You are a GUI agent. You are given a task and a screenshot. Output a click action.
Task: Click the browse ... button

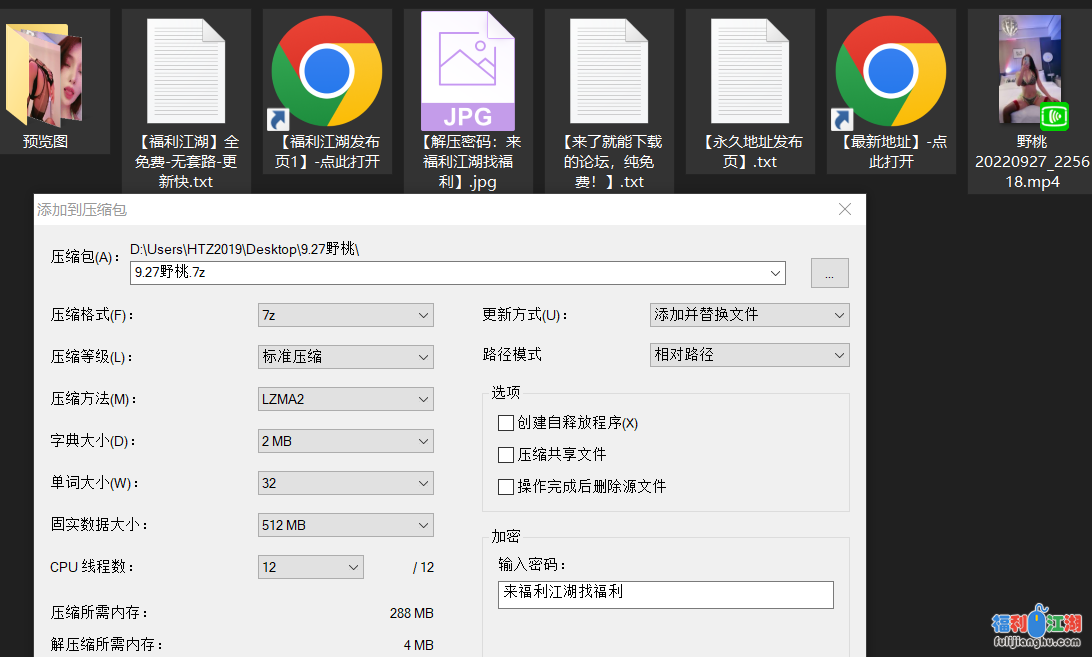(x=829, y=272)
